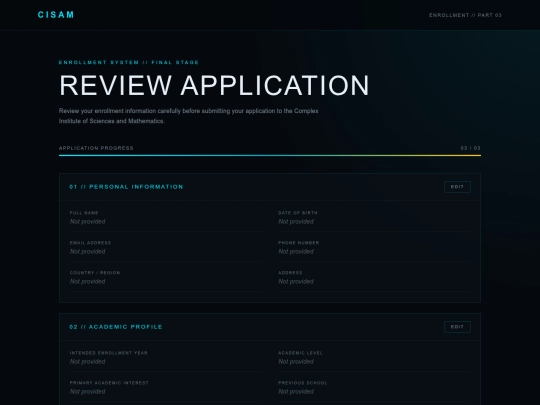Click the Email Address value

tap(87, 251)
